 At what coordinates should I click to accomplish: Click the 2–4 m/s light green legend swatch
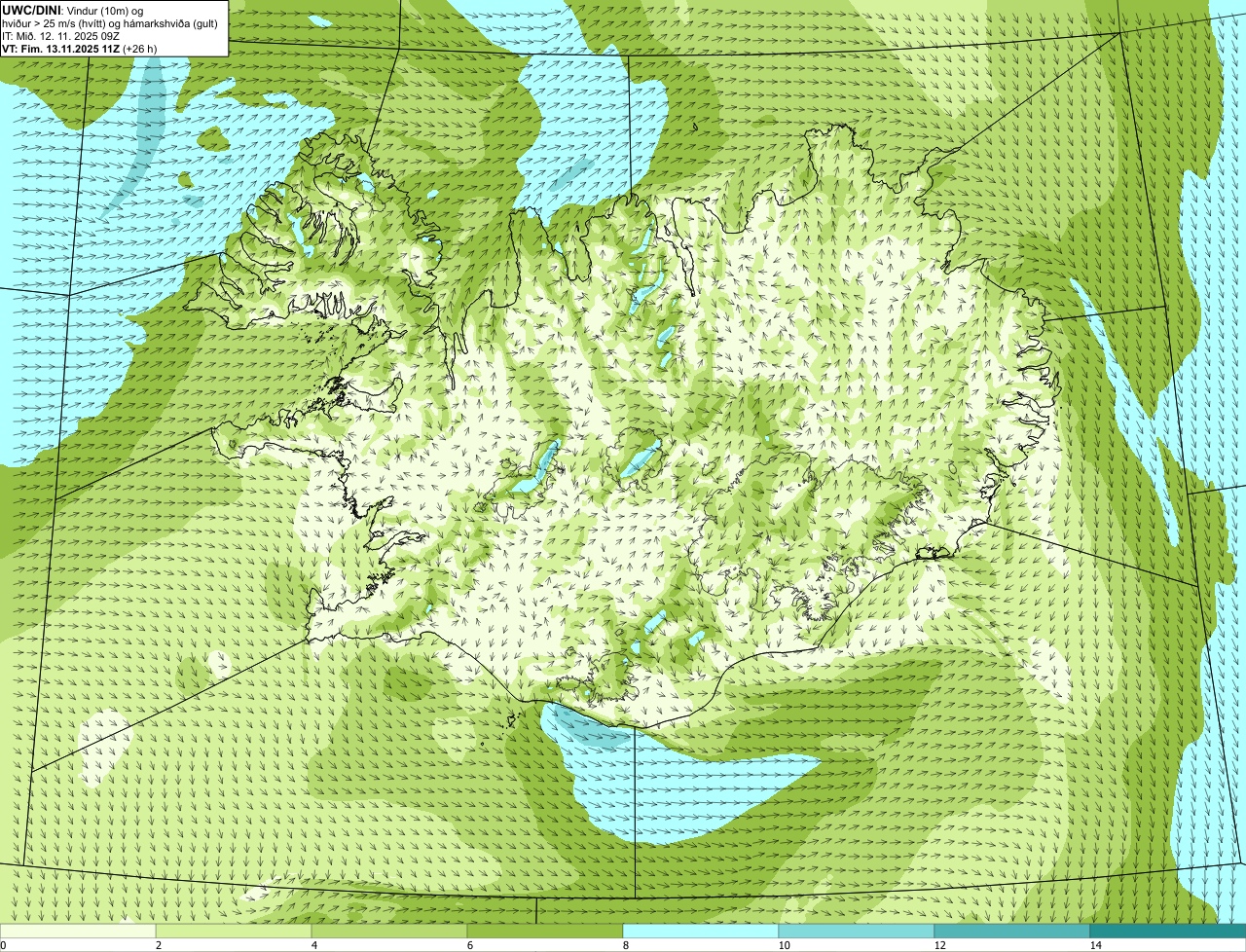pyautogui.click(x=234, y=932)
